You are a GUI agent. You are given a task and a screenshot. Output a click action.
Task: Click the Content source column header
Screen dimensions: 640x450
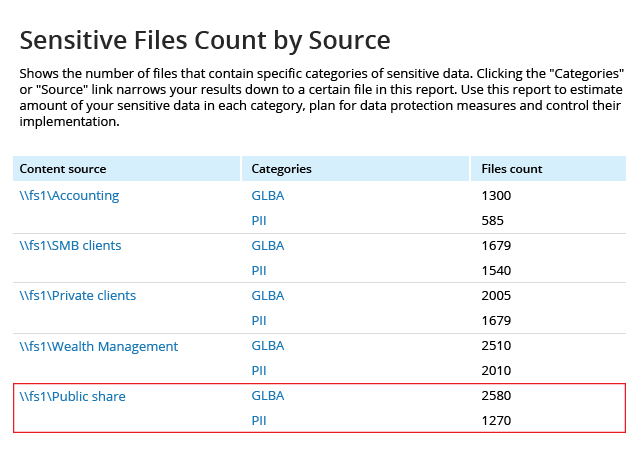[63, 169]
